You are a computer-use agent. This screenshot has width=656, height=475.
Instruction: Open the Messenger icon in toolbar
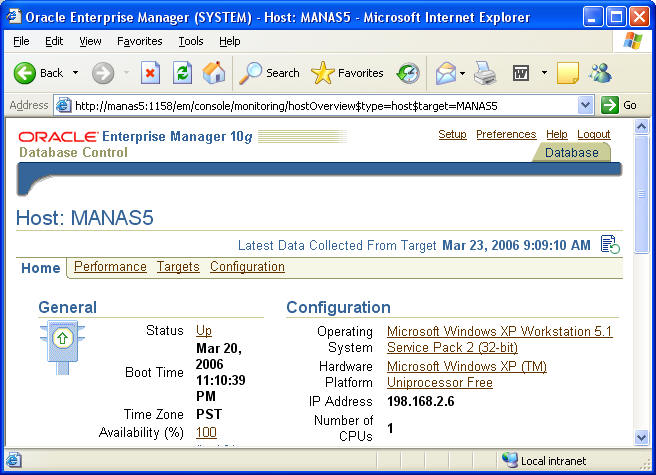(600, 73)
